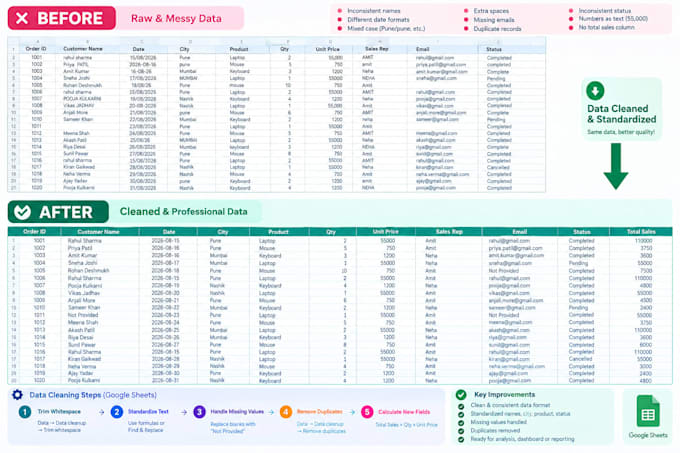
Task: Click the check icon beside 'Missing values handled'
Action: click(x=461, y=422)
